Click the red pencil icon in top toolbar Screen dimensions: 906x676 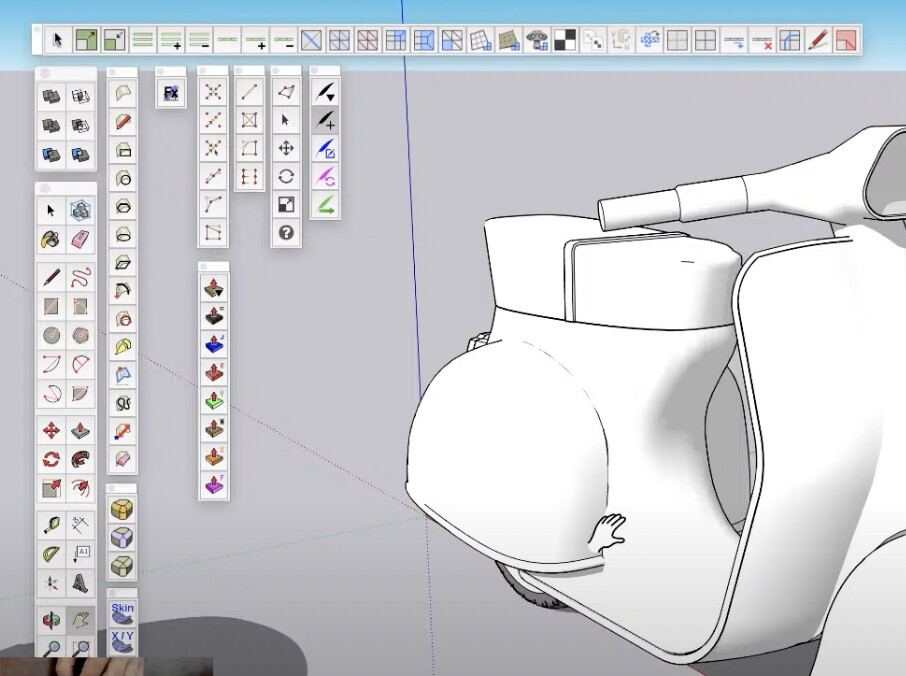pos(818,40)
